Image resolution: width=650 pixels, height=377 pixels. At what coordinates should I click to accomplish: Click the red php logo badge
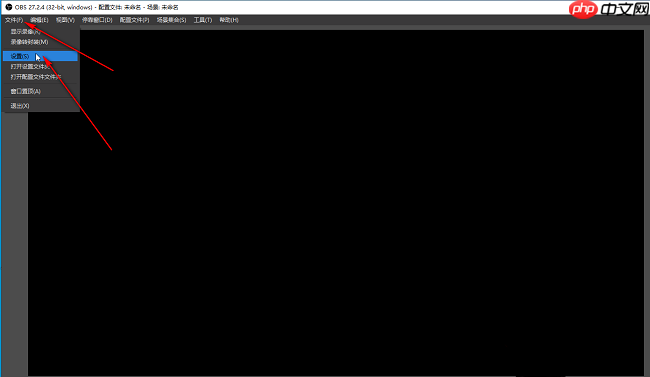[x=583, y=10]
